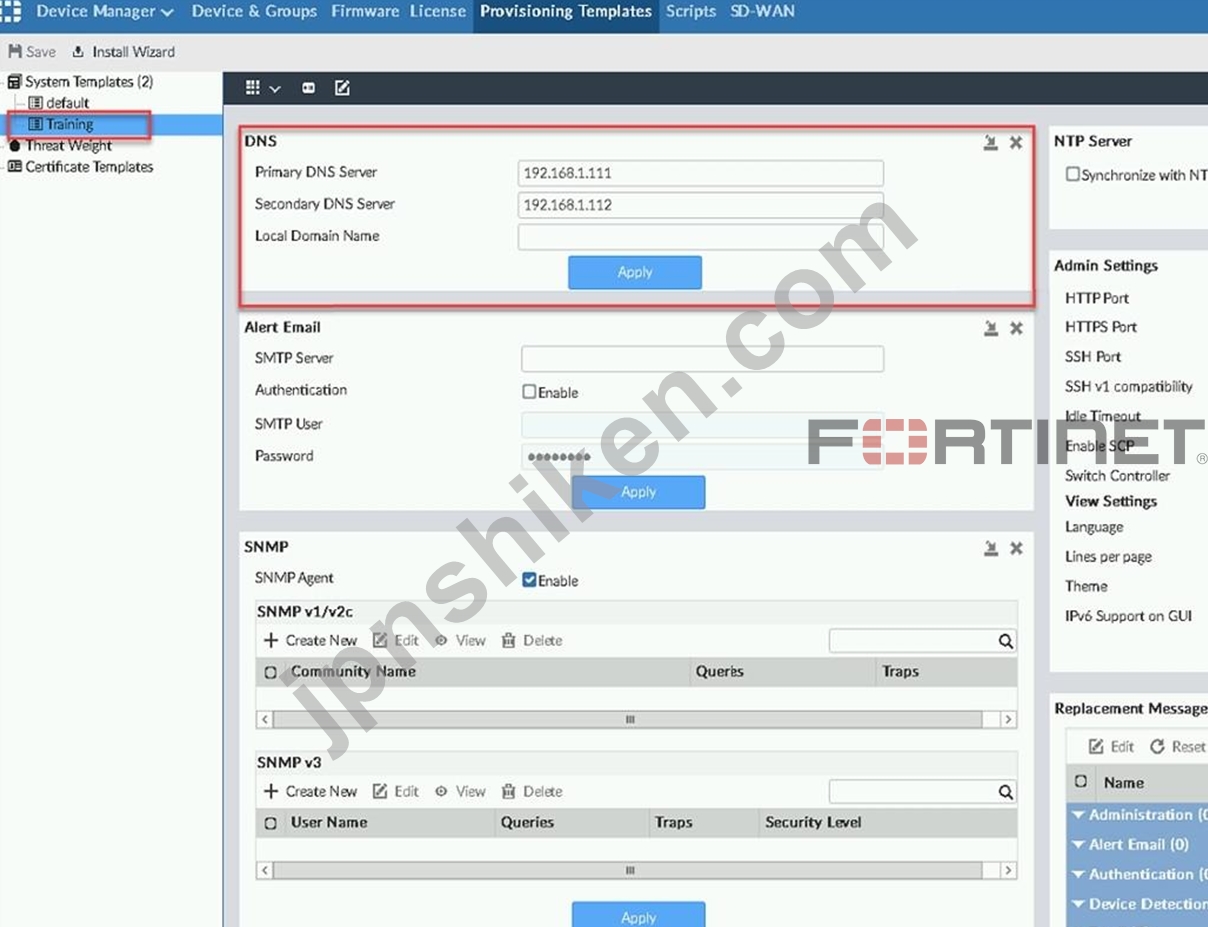Select all SNMP v3 users checkbox
Viewport: 1208px width, 927px height.
click(x=270, y=824)
